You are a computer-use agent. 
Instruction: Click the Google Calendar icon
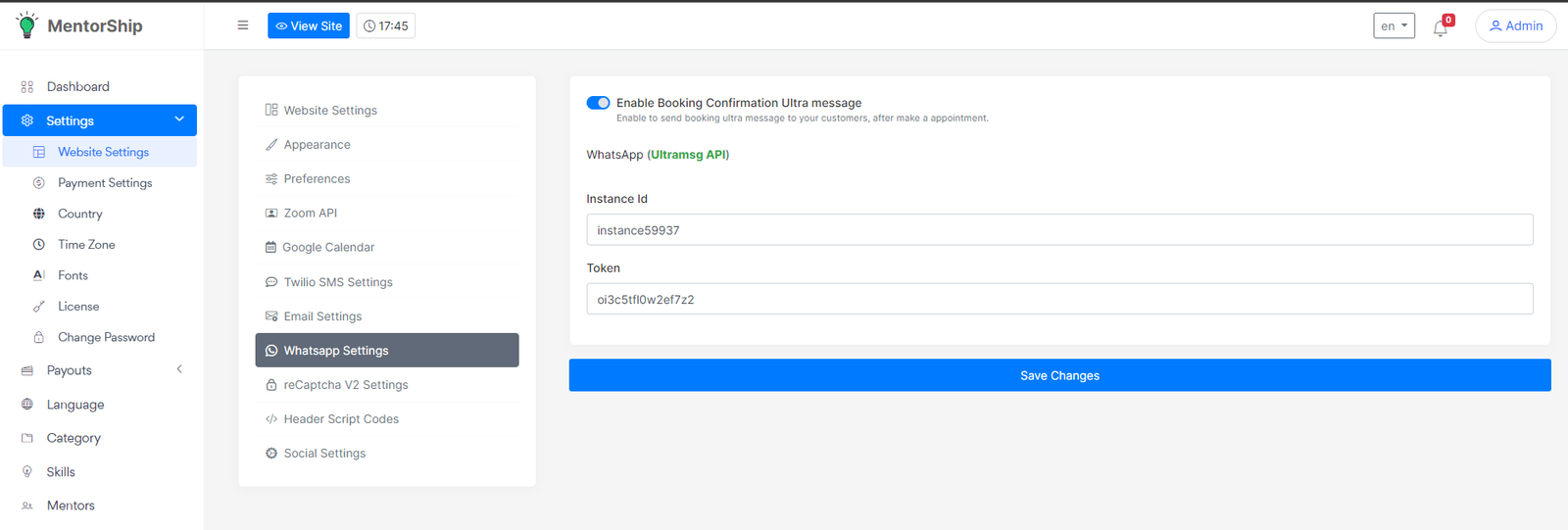(x=270, y=248)
